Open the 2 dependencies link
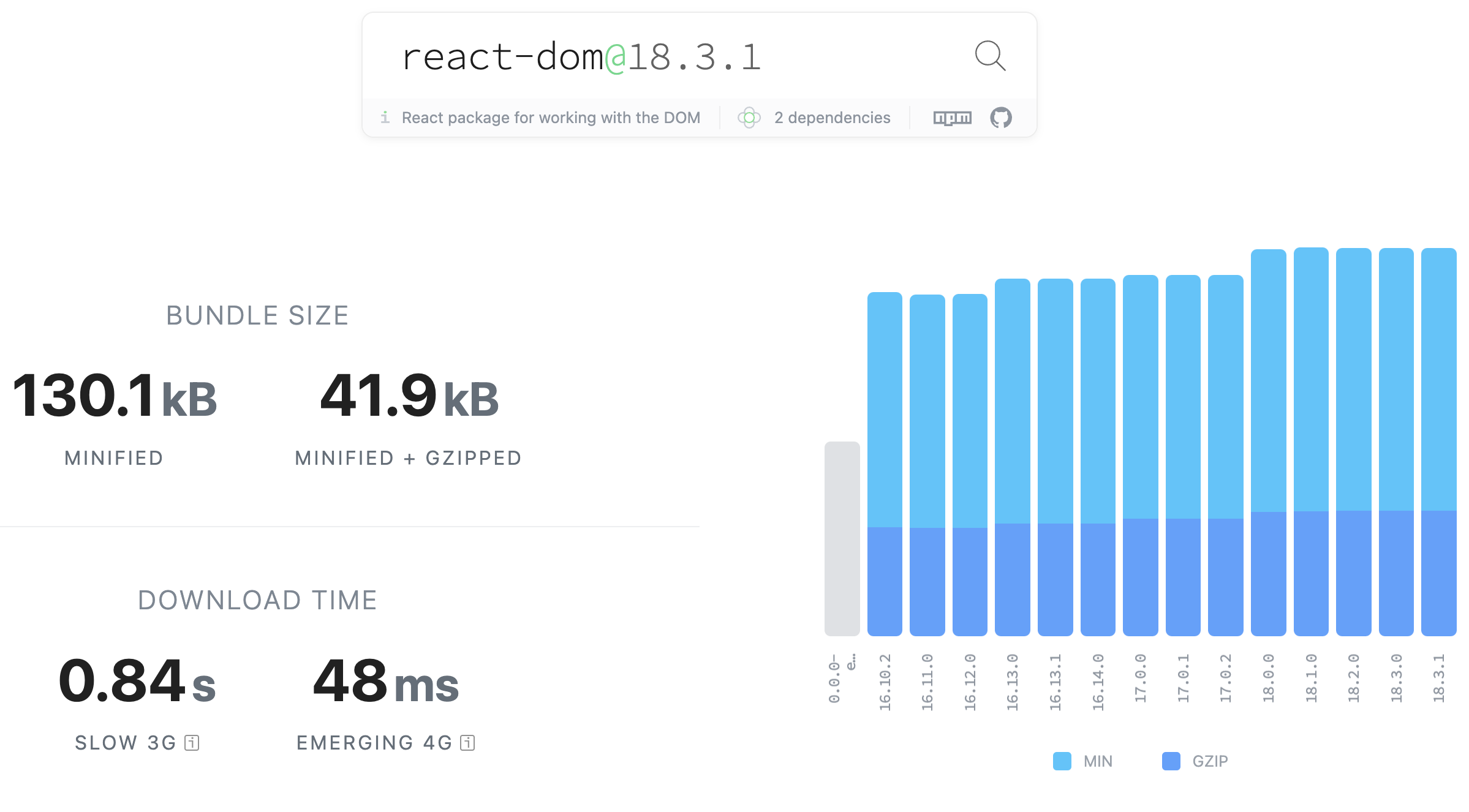 pyautogui.click(x=832, y=118)
